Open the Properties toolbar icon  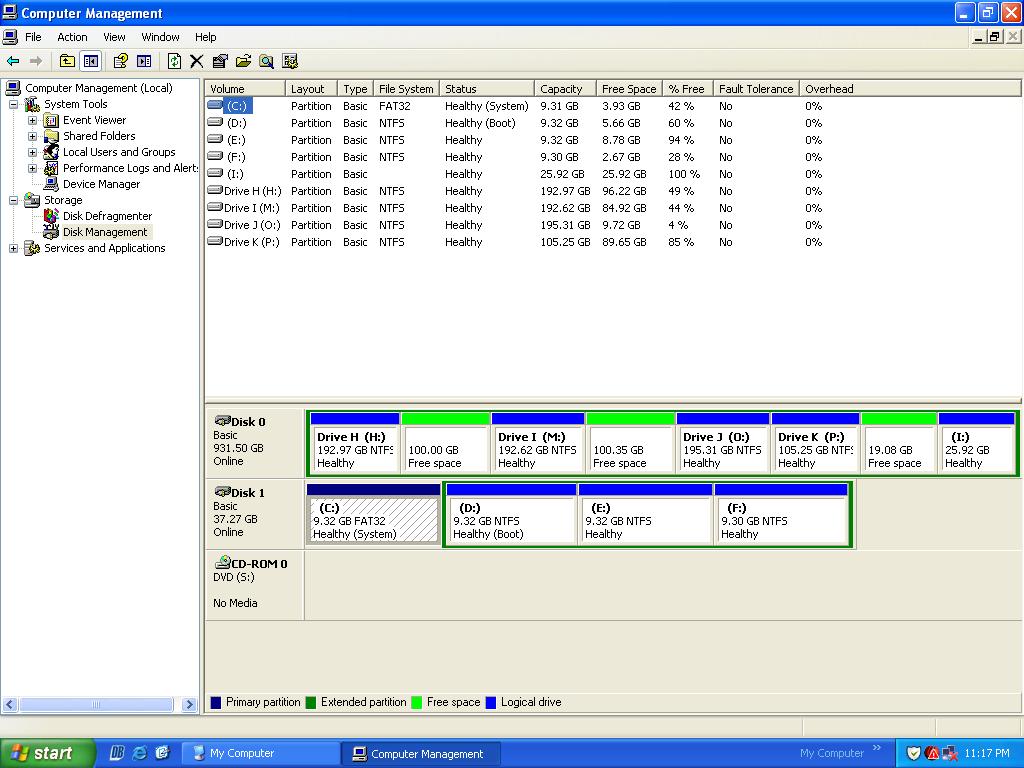tap(220, 59)
